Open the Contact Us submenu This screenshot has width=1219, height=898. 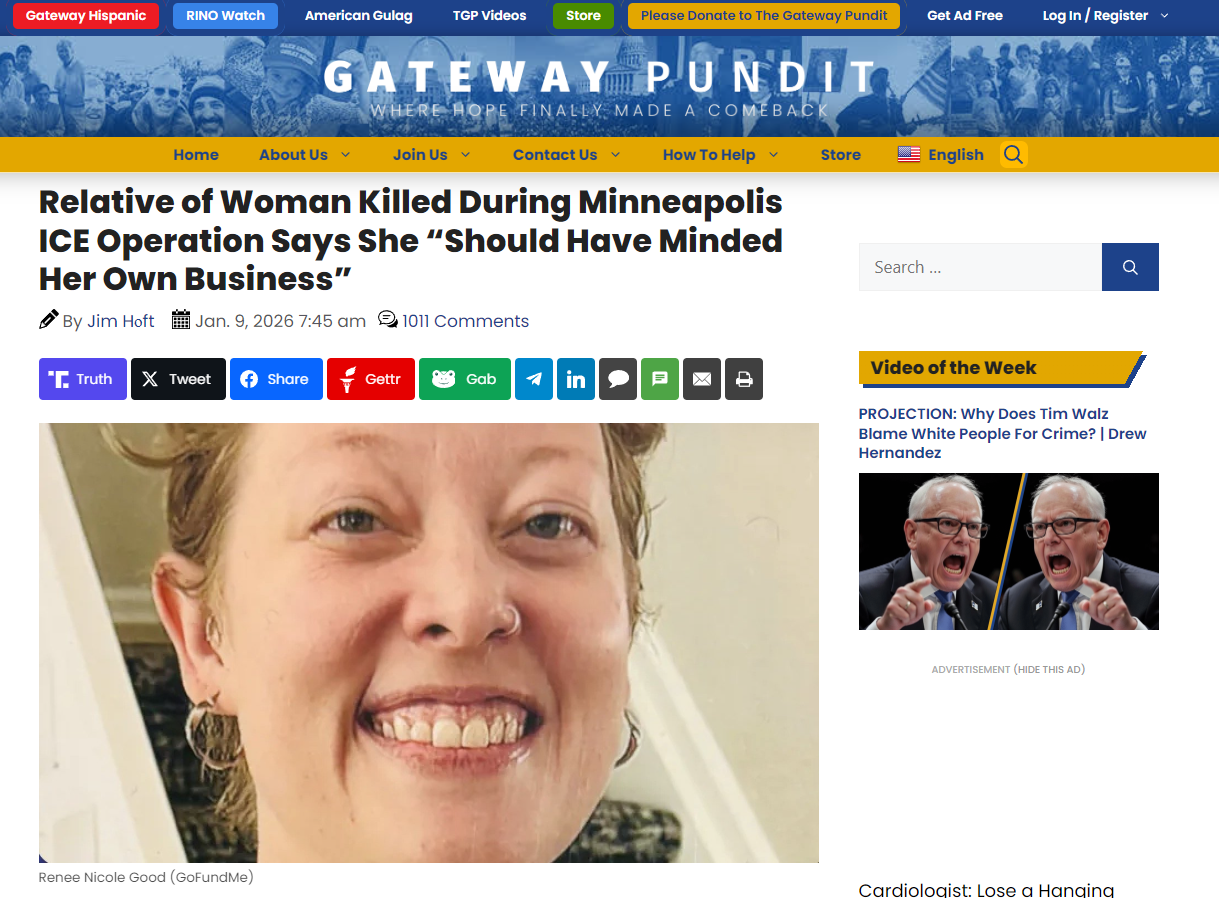[567, 155]
